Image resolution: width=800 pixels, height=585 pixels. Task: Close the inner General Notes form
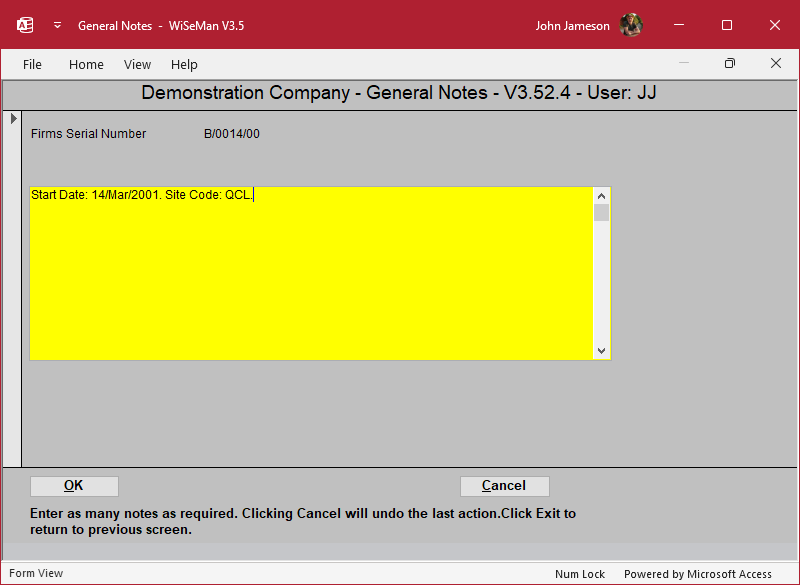pos(775,63)
